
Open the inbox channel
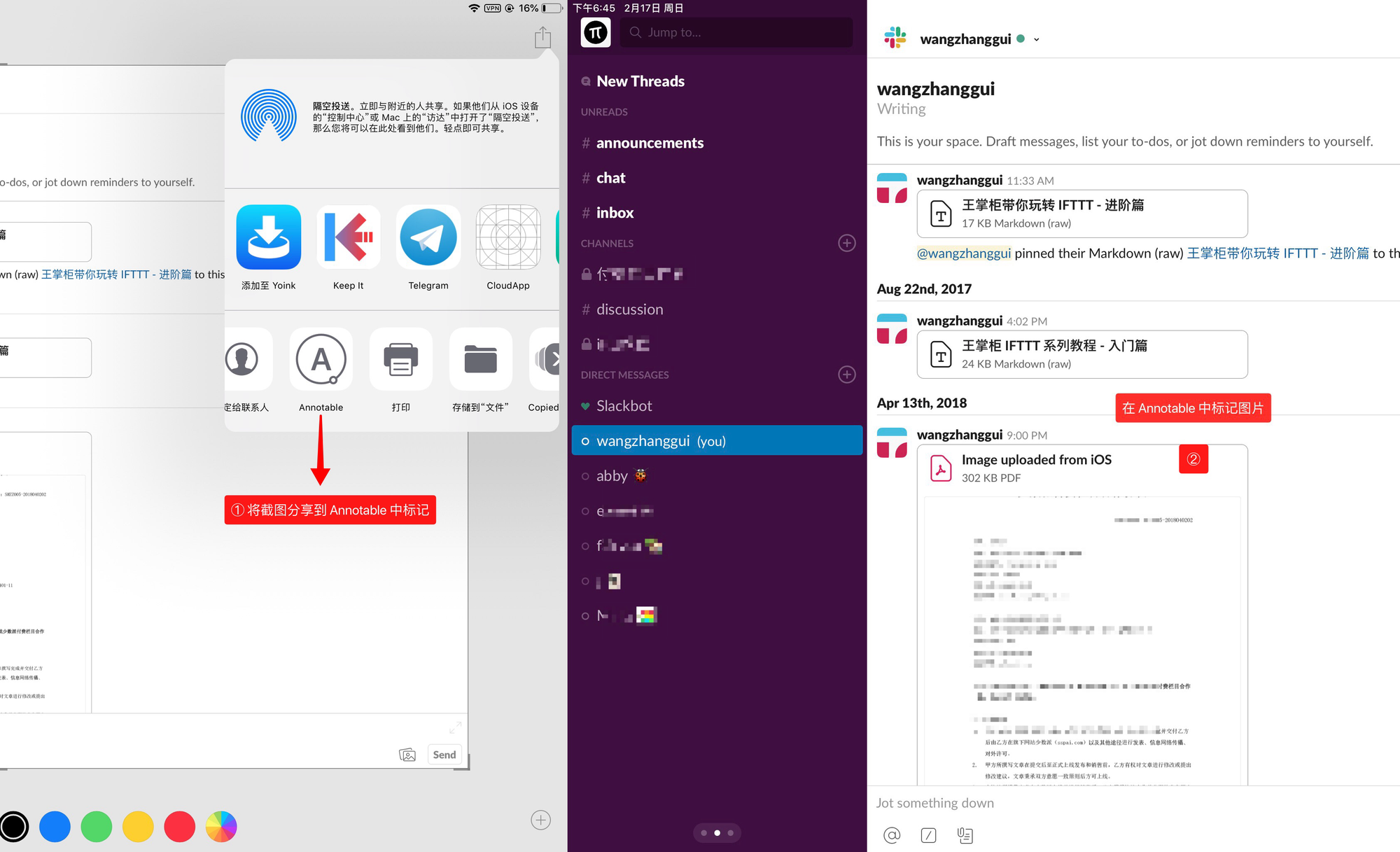pyautogui.click(x=615, y=213)
